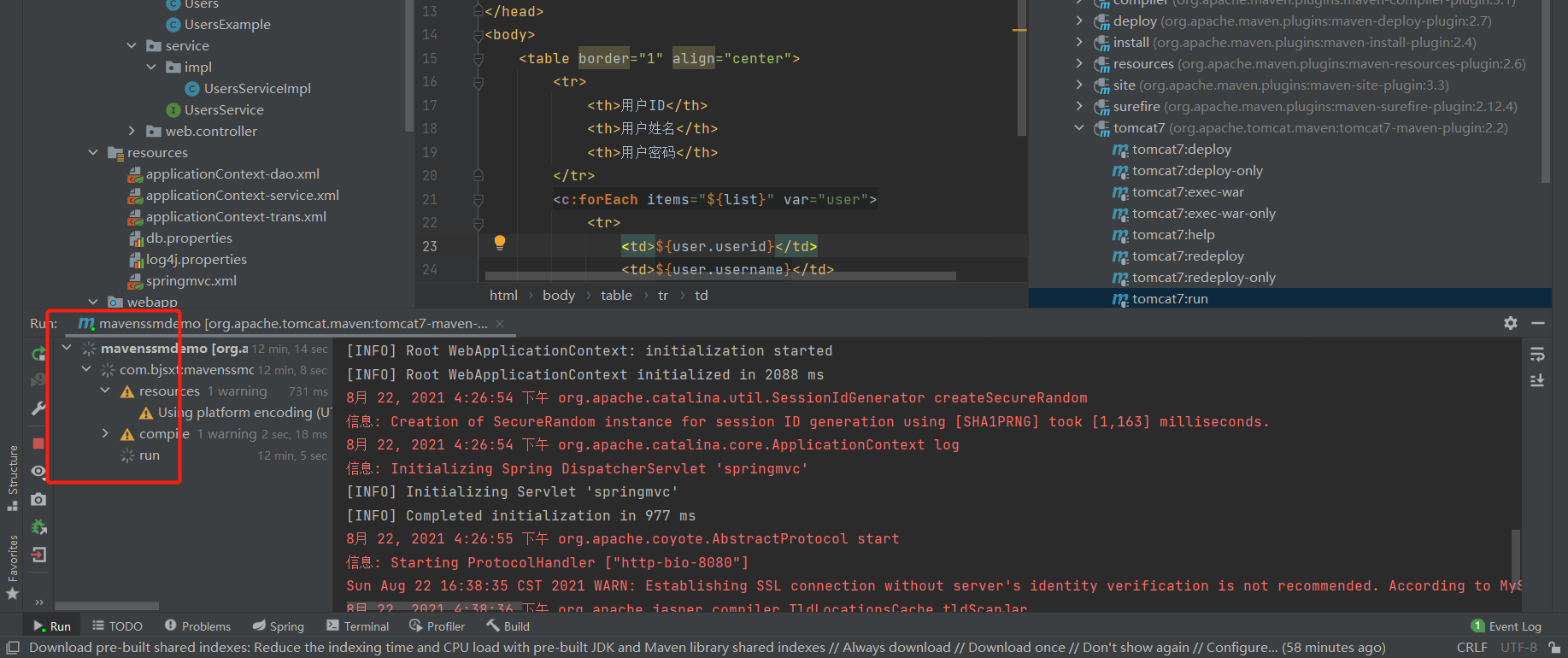Collapse the resources warning node
Viewport: 1568px width, 658px height.
(x=104, y=391)
